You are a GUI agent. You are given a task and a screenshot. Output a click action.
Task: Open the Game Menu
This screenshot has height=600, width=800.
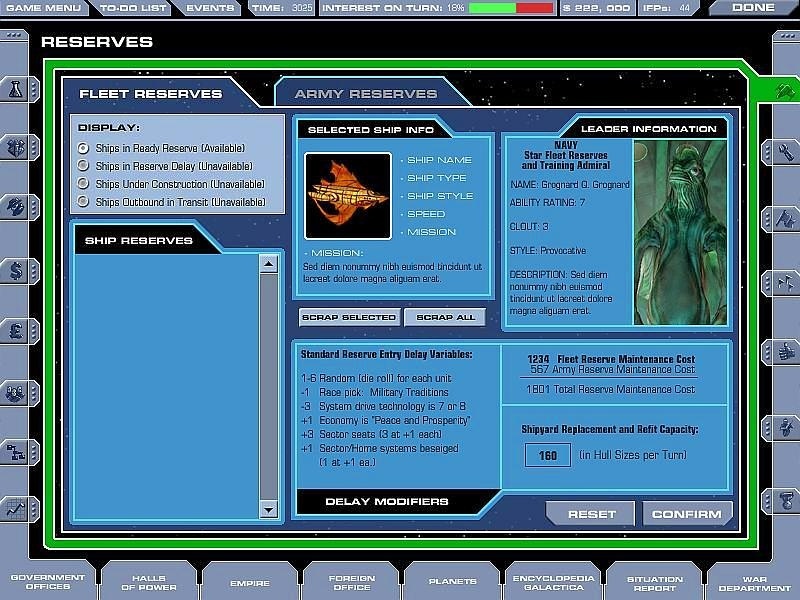click(x=44, y=8)
